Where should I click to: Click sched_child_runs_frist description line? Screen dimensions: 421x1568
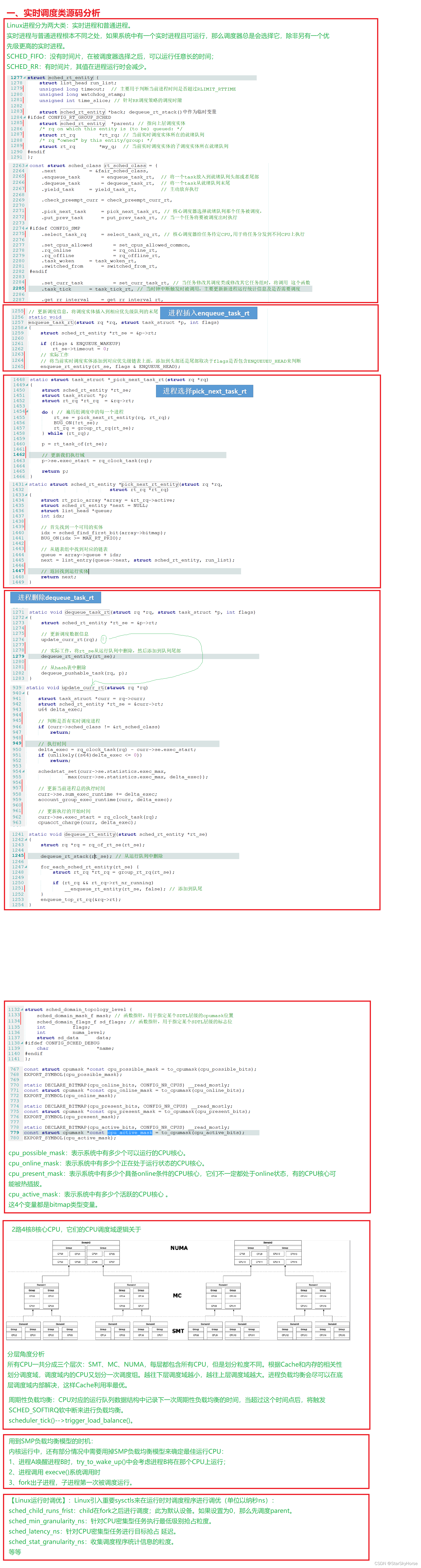pos(151,1511)
